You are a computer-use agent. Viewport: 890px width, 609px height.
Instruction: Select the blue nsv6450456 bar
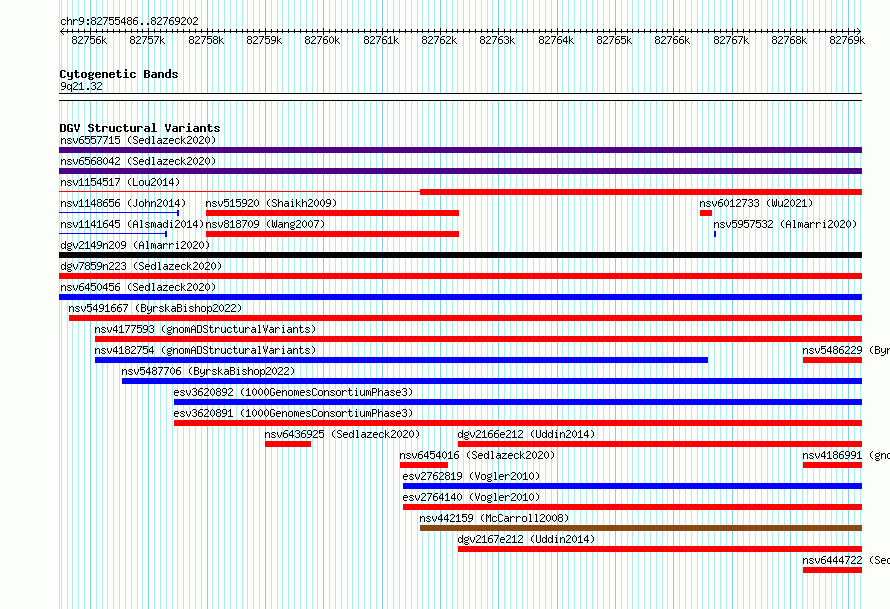(x=460, y=297)
